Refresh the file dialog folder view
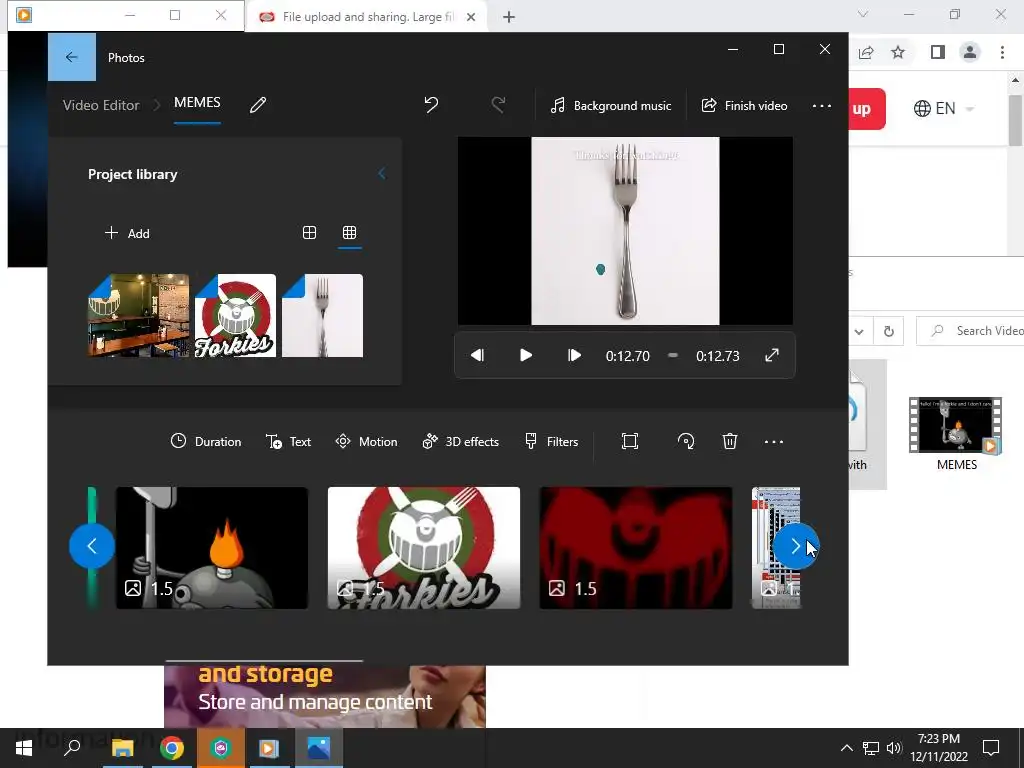Viewport: 1024px width, 768px height. point(888,331)
